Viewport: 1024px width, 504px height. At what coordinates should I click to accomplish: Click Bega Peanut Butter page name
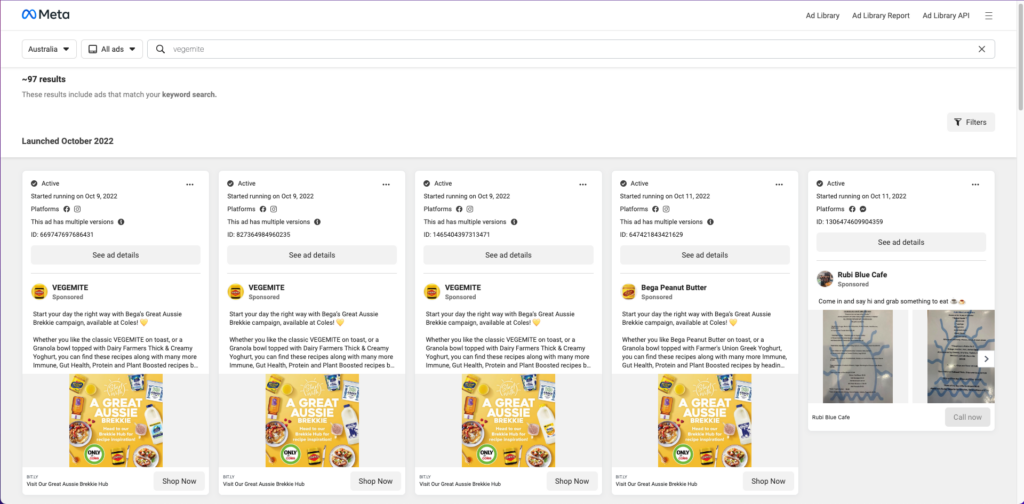point(674,287)
